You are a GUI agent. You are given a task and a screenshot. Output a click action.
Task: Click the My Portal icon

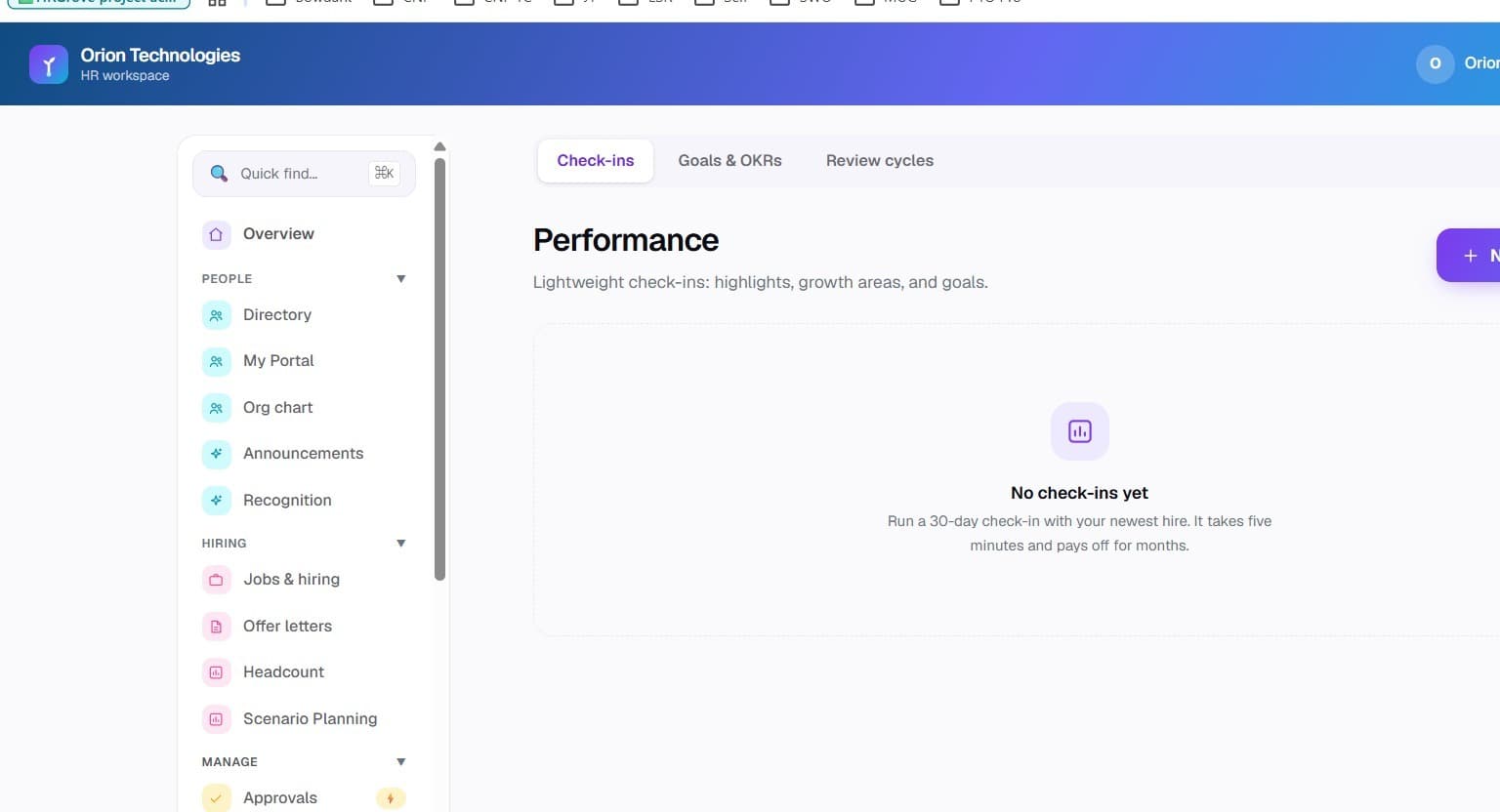point(216,361)
